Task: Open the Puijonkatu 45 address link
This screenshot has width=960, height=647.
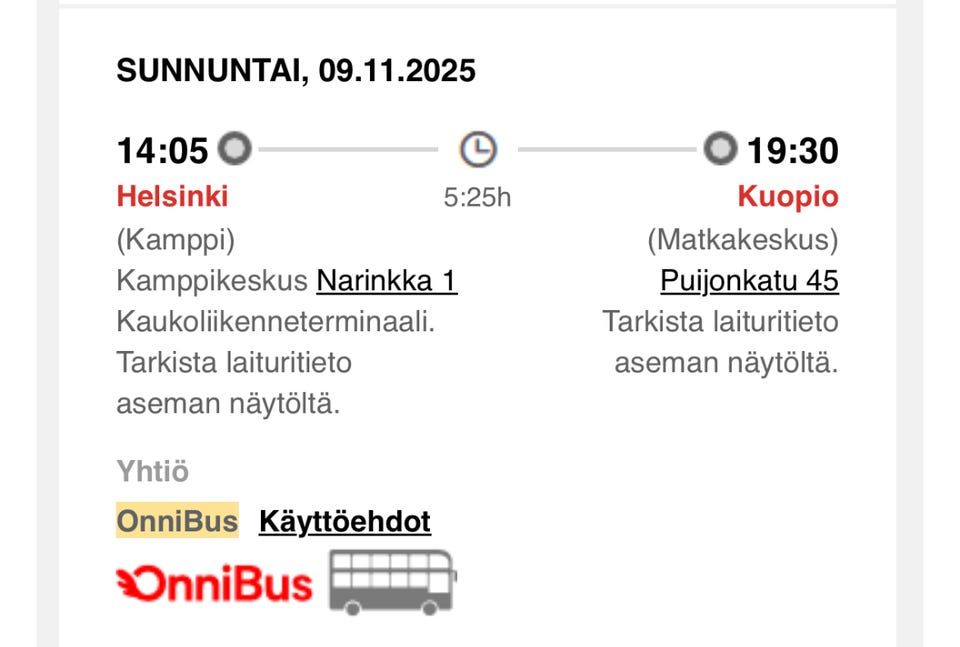Action: [x=749, y=281]
